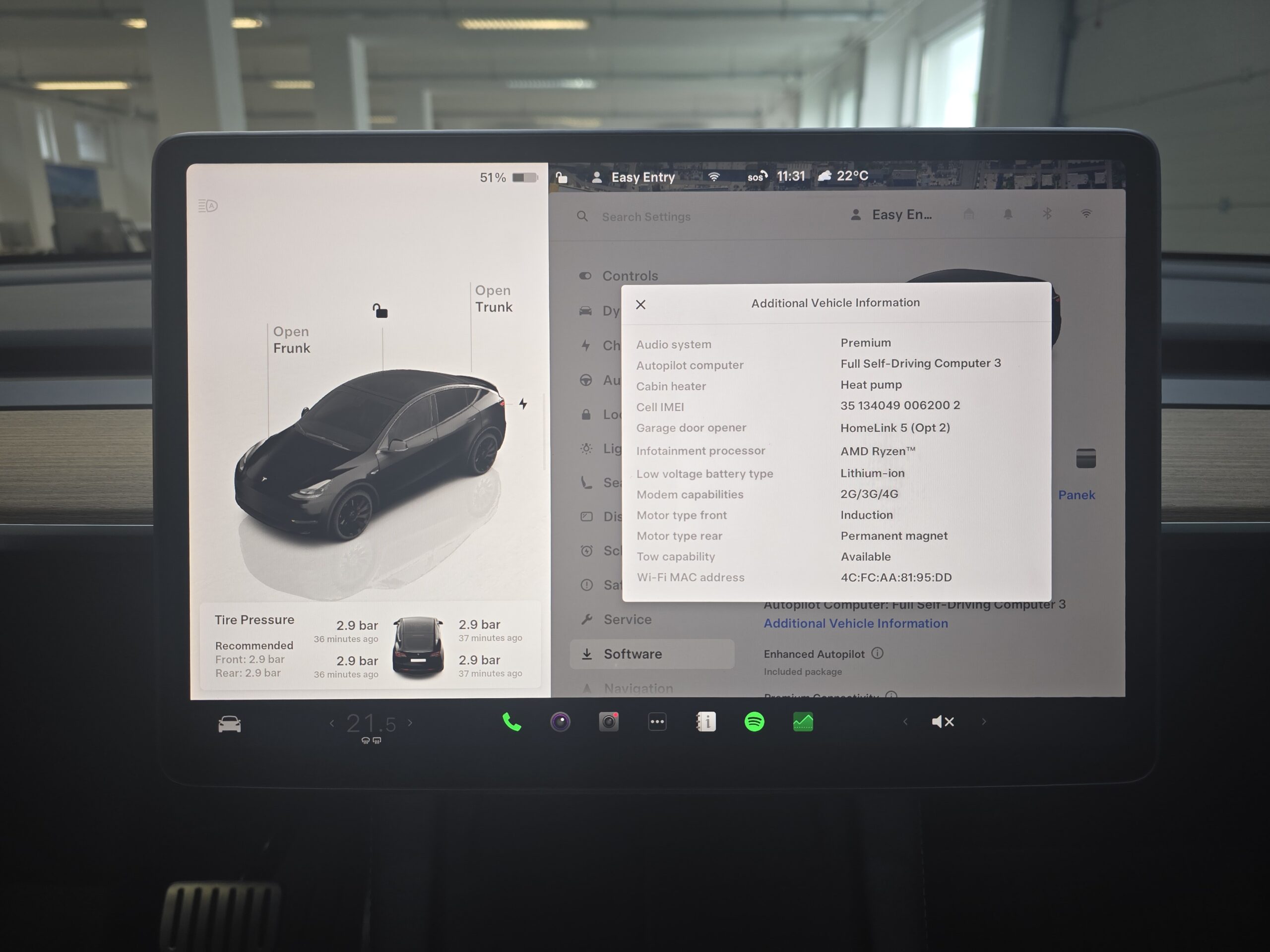Open the phone app in bottom bar
The height and width of the screenshot is (952, 1270).
511,722
